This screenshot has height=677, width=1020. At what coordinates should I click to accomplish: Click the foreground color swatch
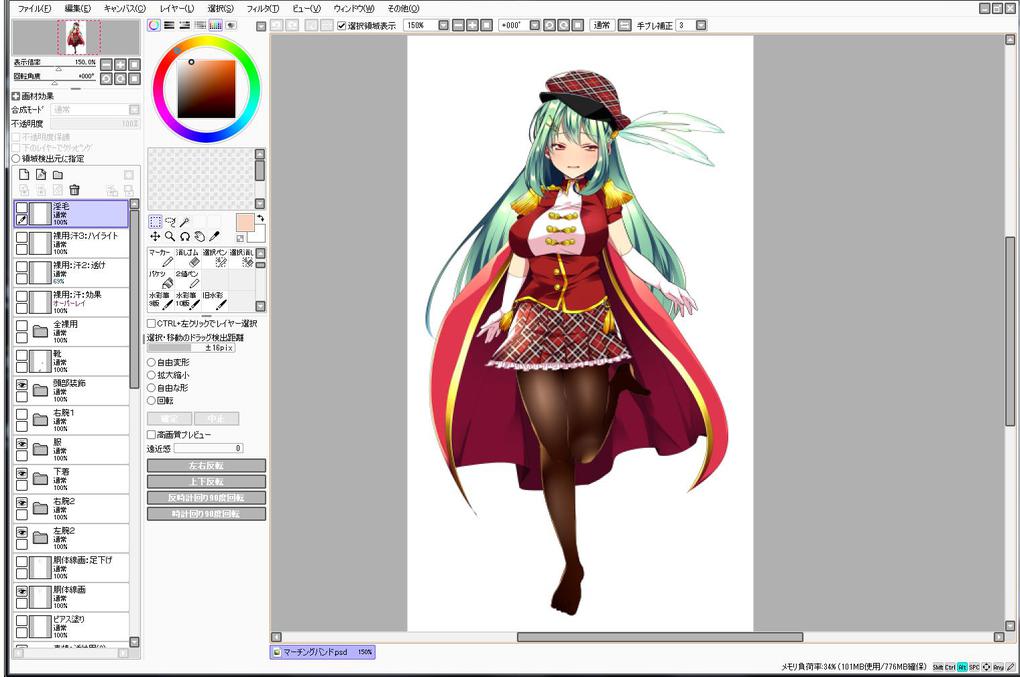[x=245, y=222]
